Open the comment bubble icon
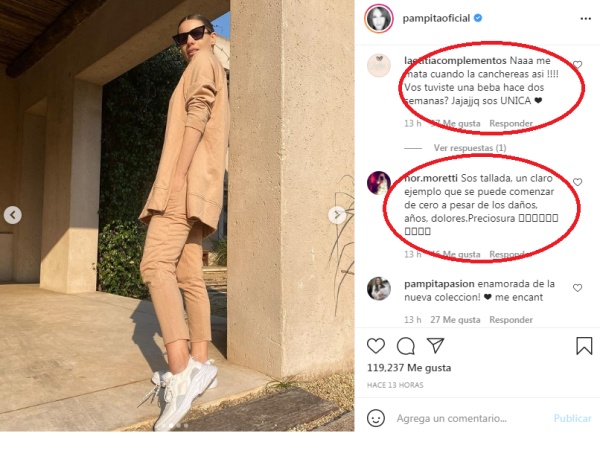Viewport: 600px width, 465px height. [406, 346]
